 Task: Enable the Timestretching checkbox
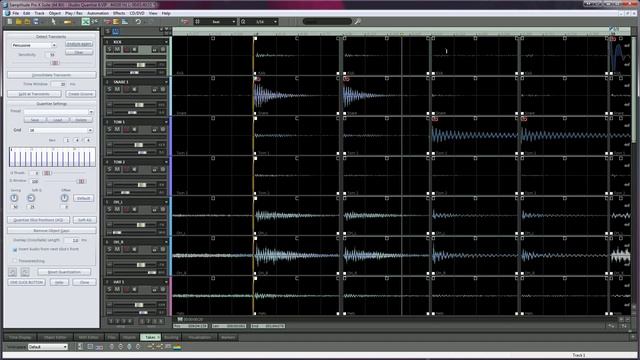coord(15,260)
